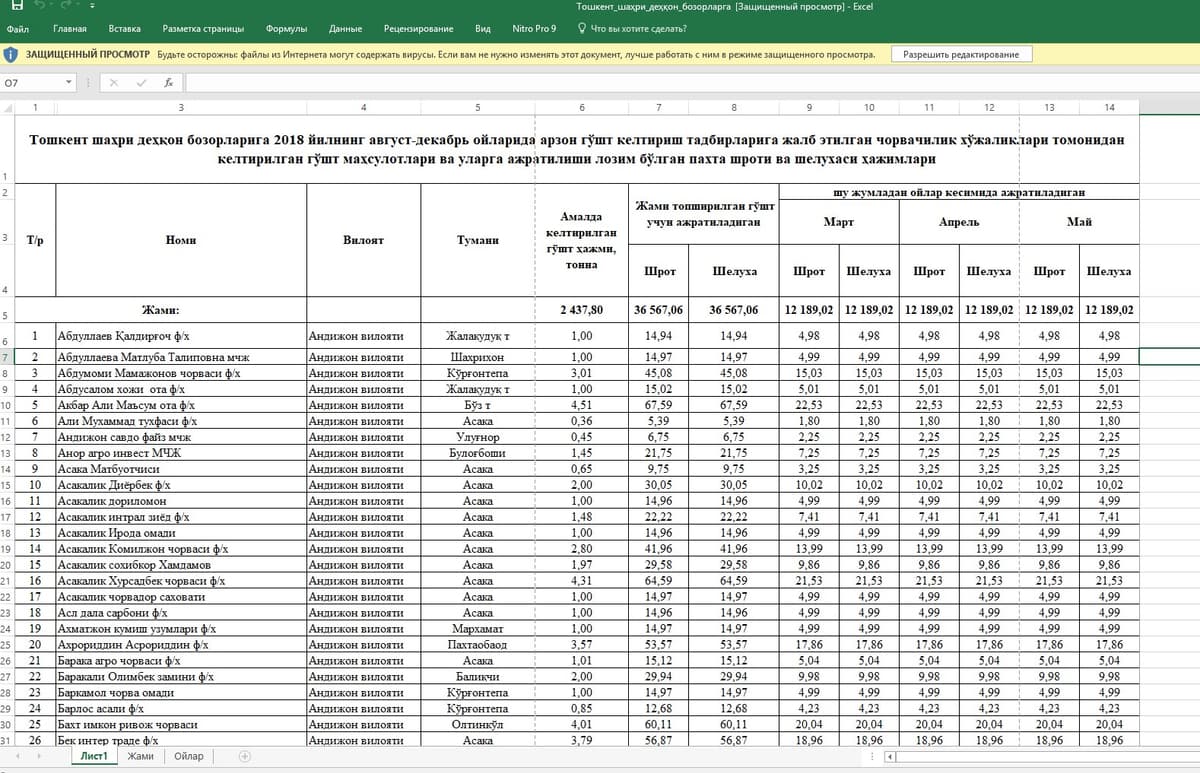The height and width of the screenshot is (773, 1200).
Task: Click the Разрешить редактирование button
Action: (961, 54)
